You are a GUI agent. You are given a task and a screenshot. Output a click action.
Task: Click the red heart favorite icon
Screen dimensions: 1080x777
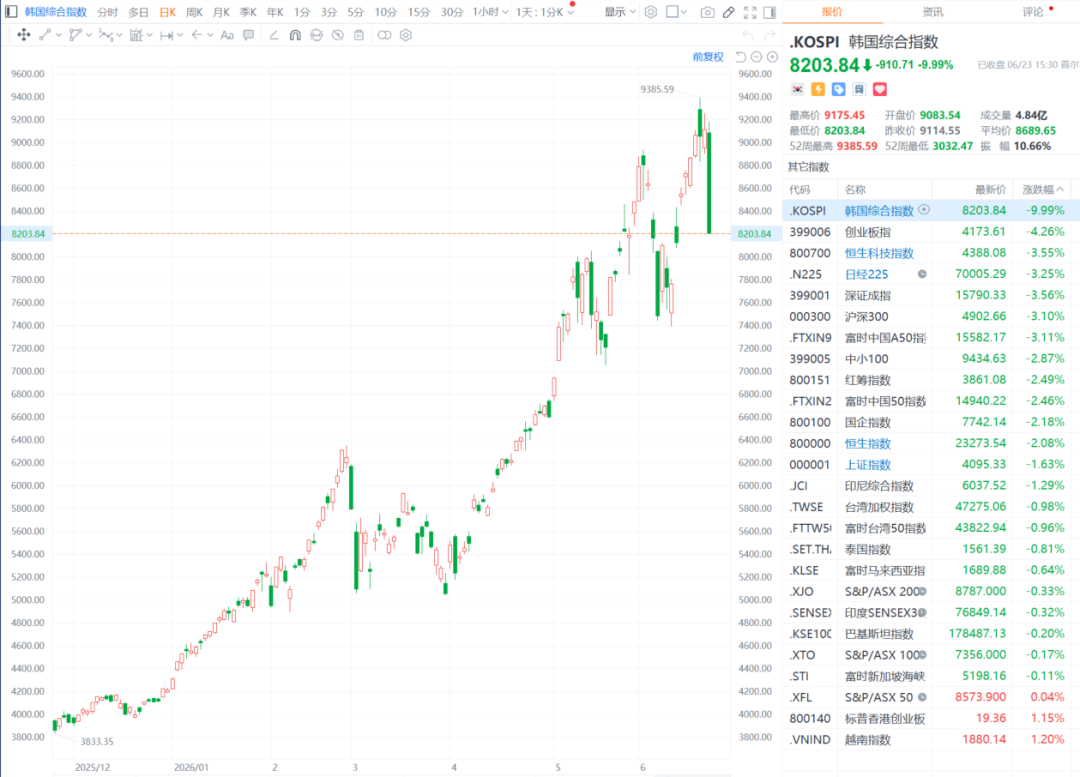[880, 89]
